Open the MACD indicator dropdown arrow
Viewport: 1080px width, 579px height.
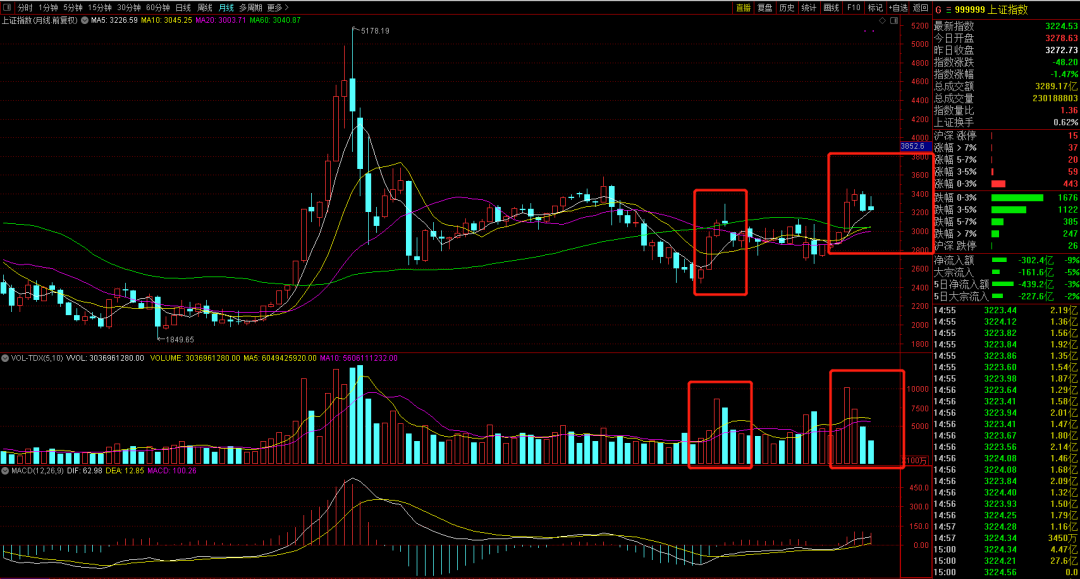(x=5, y=471)
